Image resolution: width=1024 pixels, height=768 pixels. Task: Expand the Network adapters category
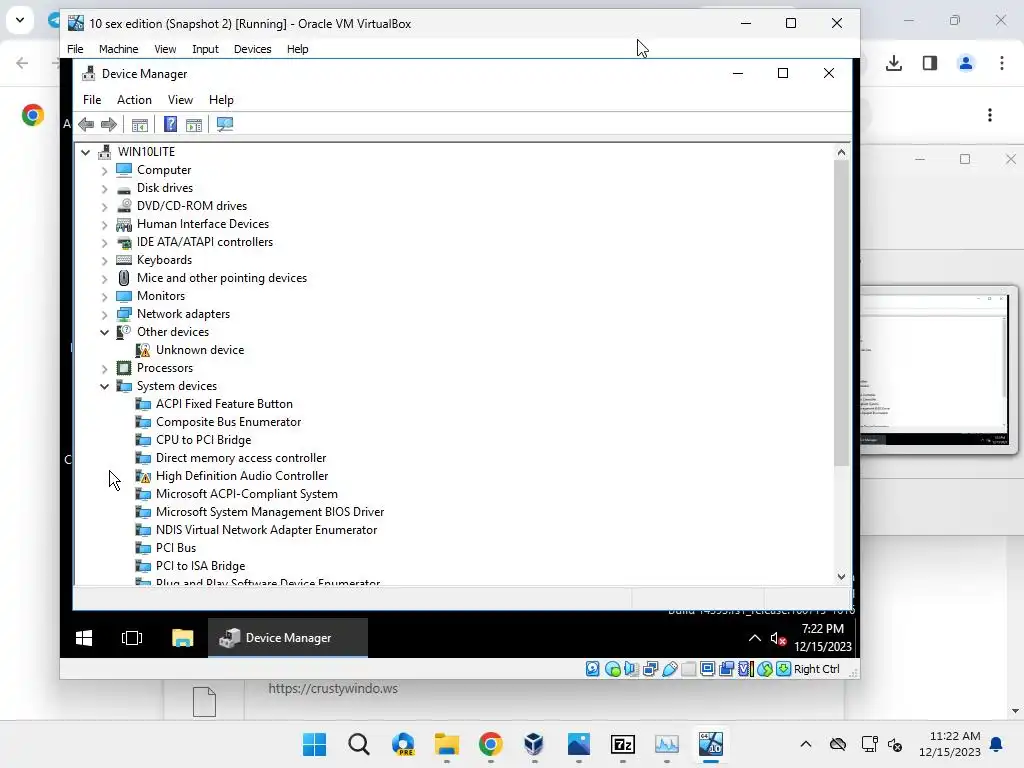pos(104,315)
